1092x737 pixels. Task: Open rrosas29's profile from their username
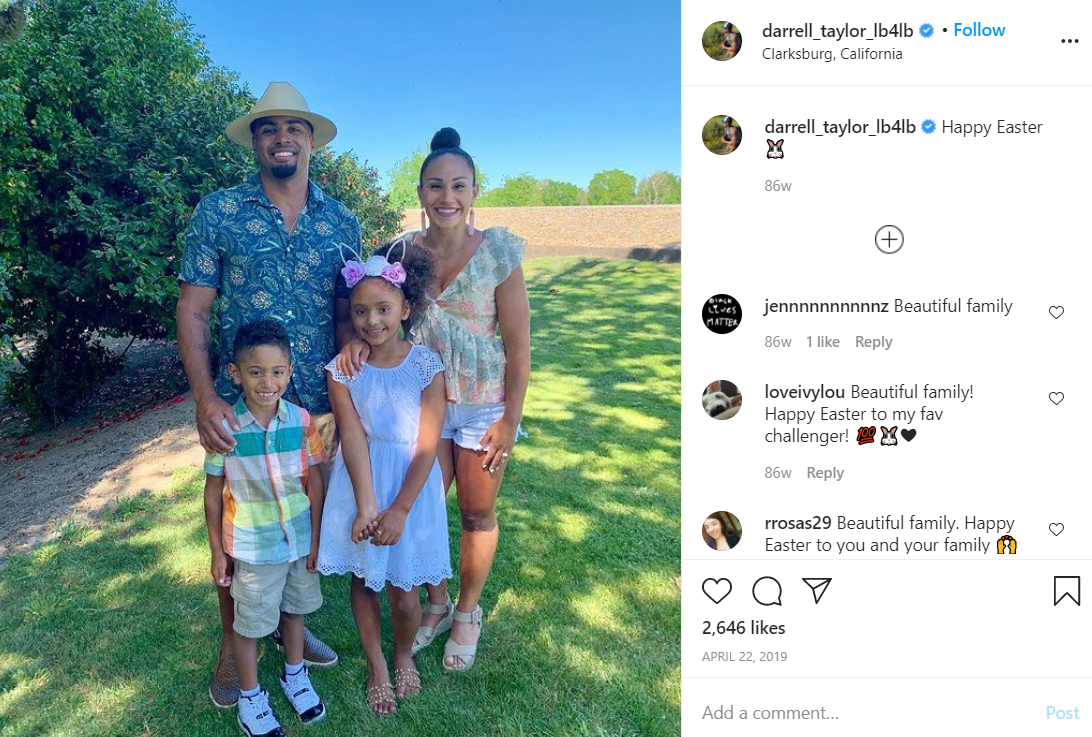pyautogui.click(x=797, y=523)
